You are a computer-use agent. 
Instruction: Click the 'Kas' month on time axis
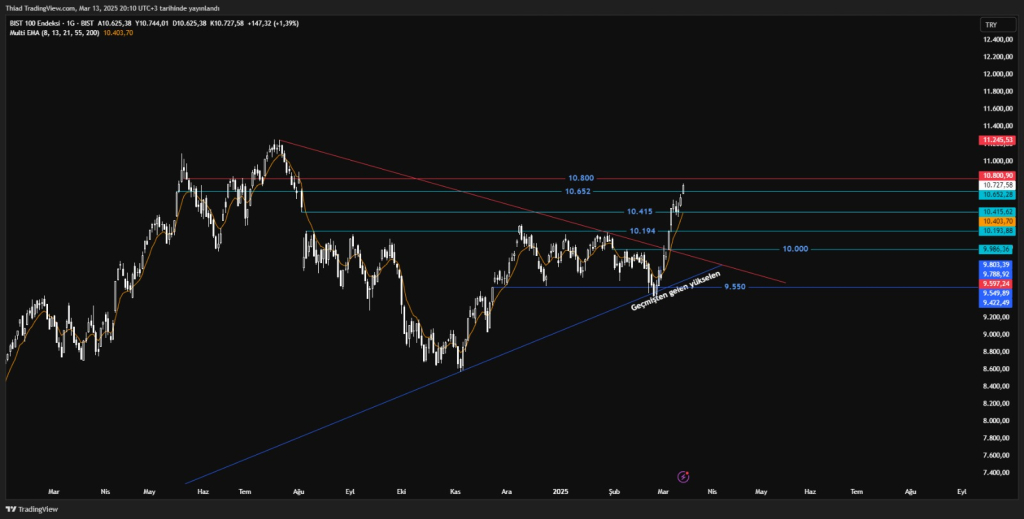point(455,490)
